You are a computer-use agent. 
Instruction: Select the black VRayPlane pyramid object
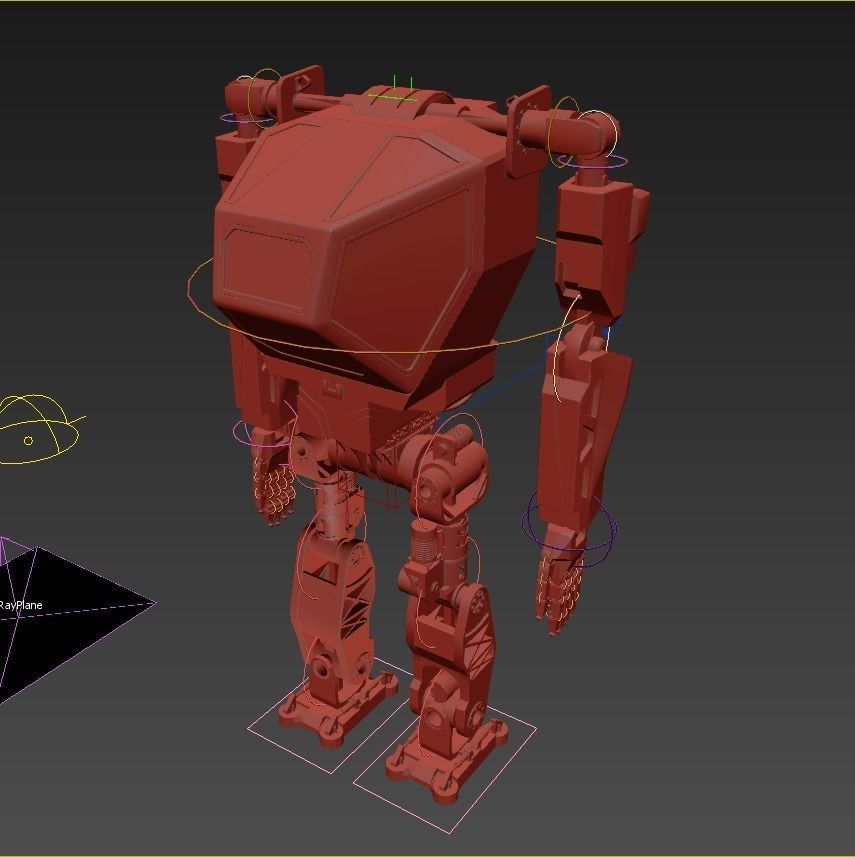tap(66, 612)
